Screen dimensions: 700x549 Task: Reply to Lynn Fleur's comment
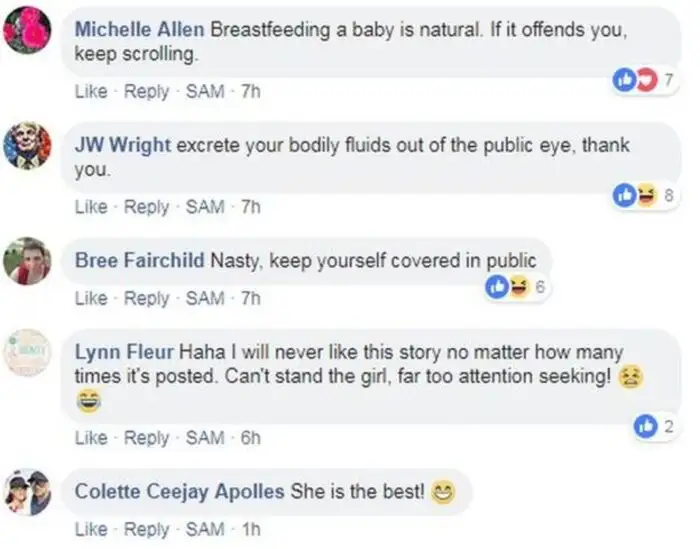point(146,437)
